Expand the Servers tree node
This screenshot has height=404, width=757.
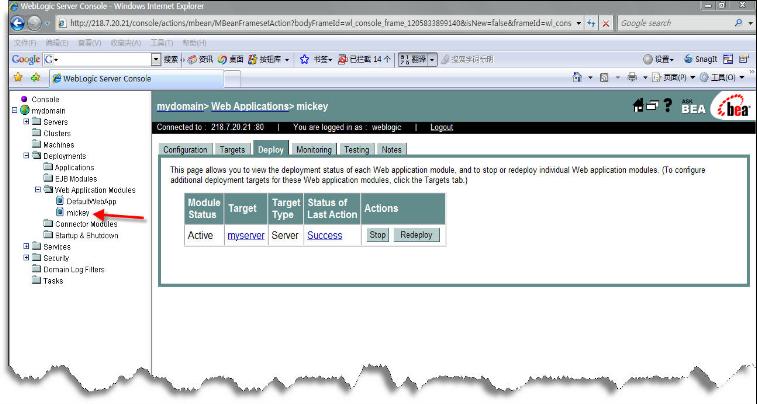click(26, 122)
